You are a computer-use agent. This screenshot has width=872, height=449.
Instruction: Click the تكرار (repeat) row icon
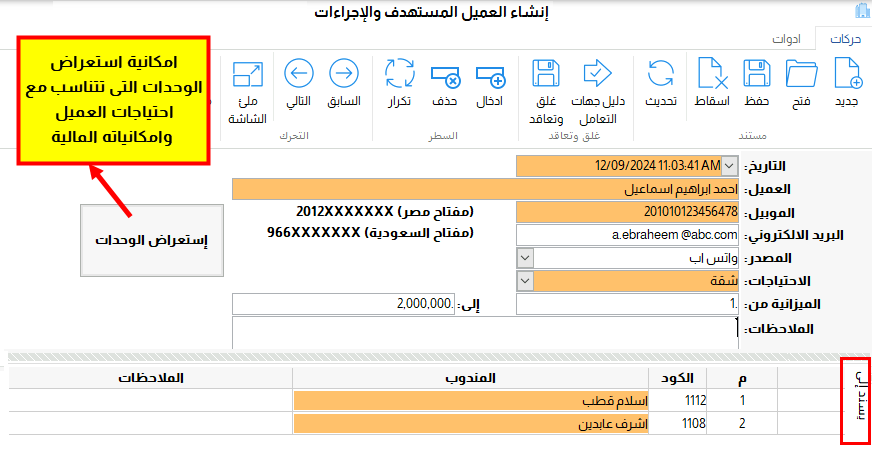pos(400,75)
